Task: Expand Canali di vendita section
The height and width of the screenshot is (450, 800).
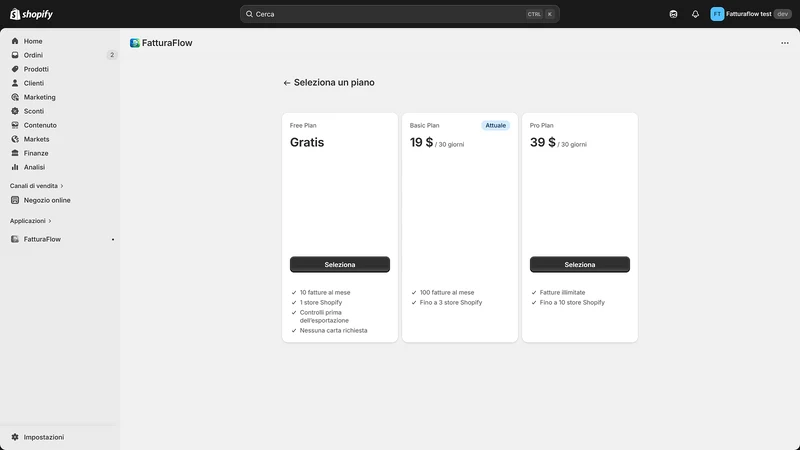Action: pos(36,186)
